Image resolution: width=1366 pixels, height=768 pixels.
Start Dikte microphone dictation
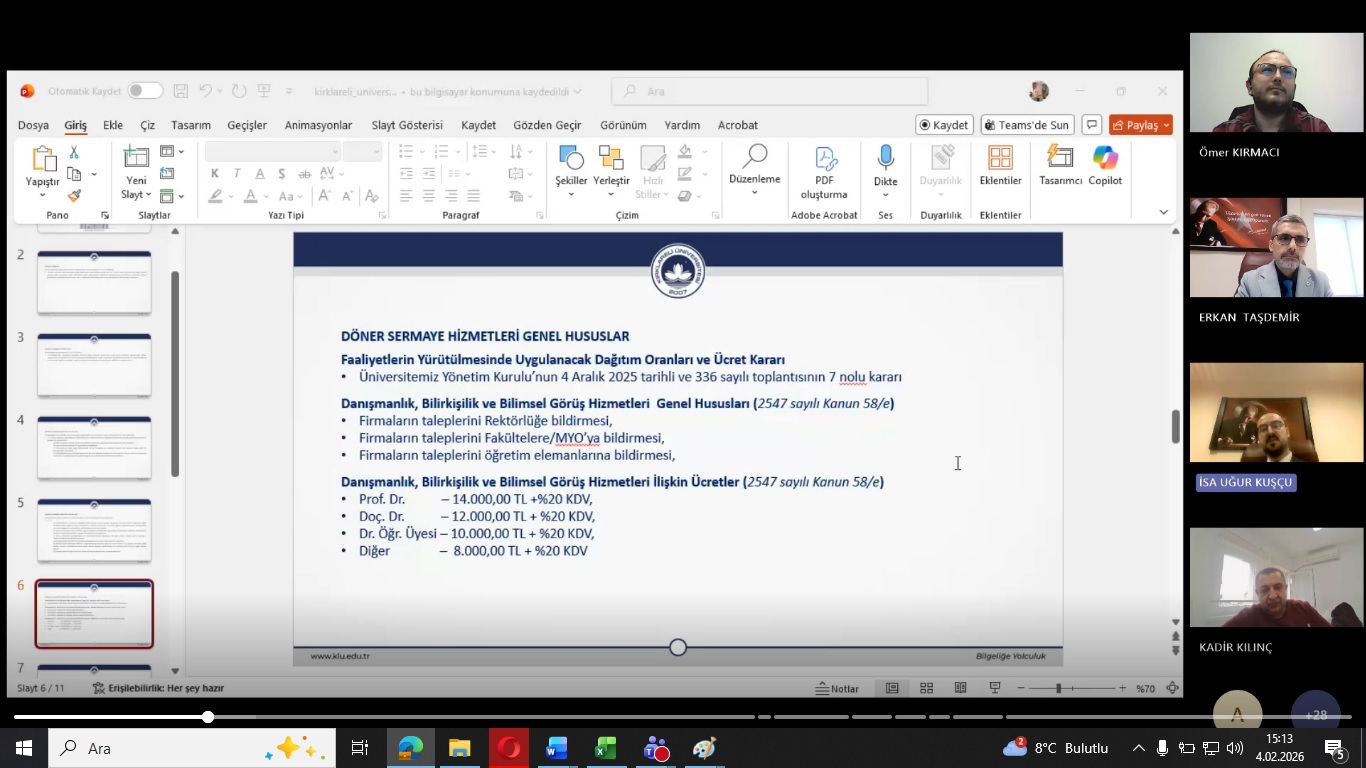[x=885, y=159]
